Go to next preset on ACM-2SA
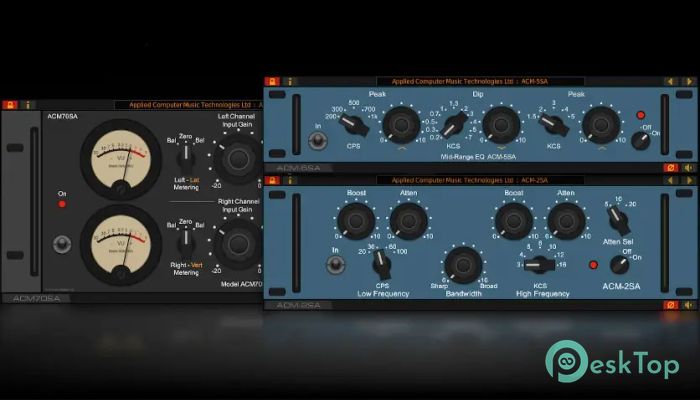 (x=687, y=180)
